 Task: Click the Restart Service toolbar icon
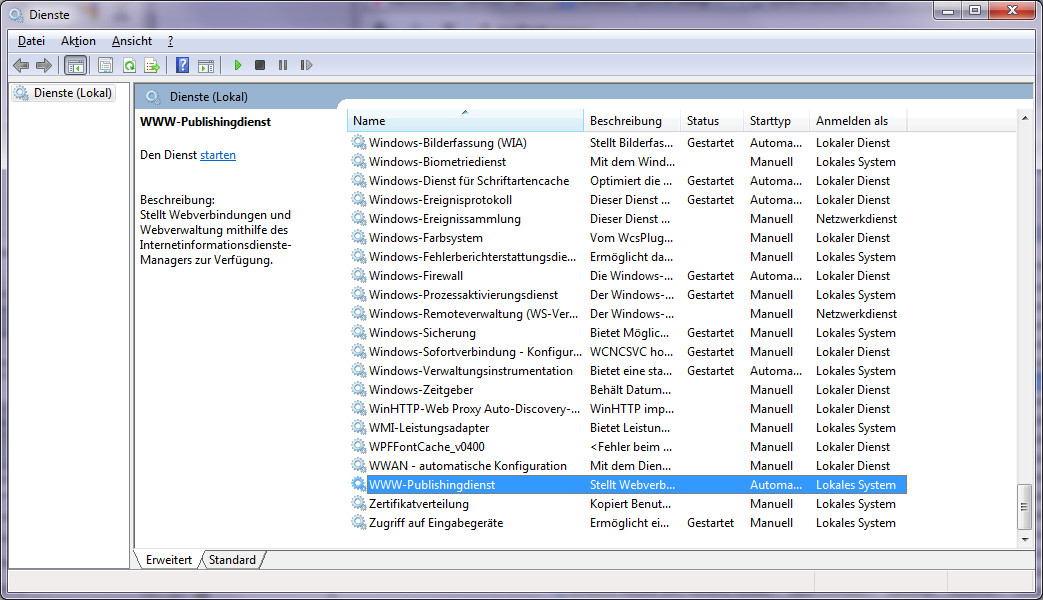pos(306,65)
